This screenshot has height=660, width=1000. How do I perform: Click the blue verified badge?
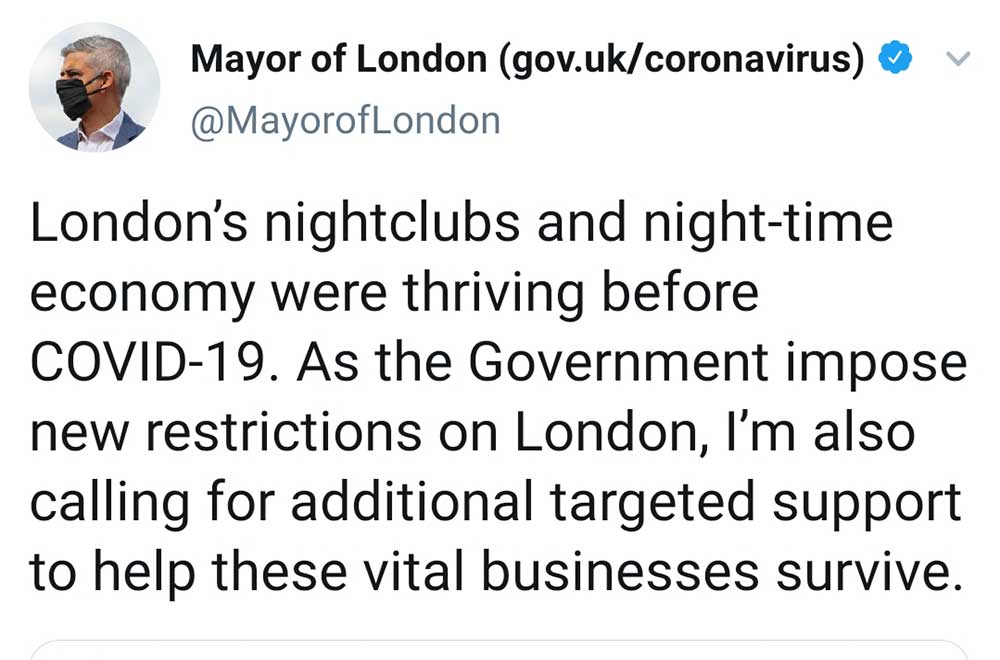[x=894, y=60]
